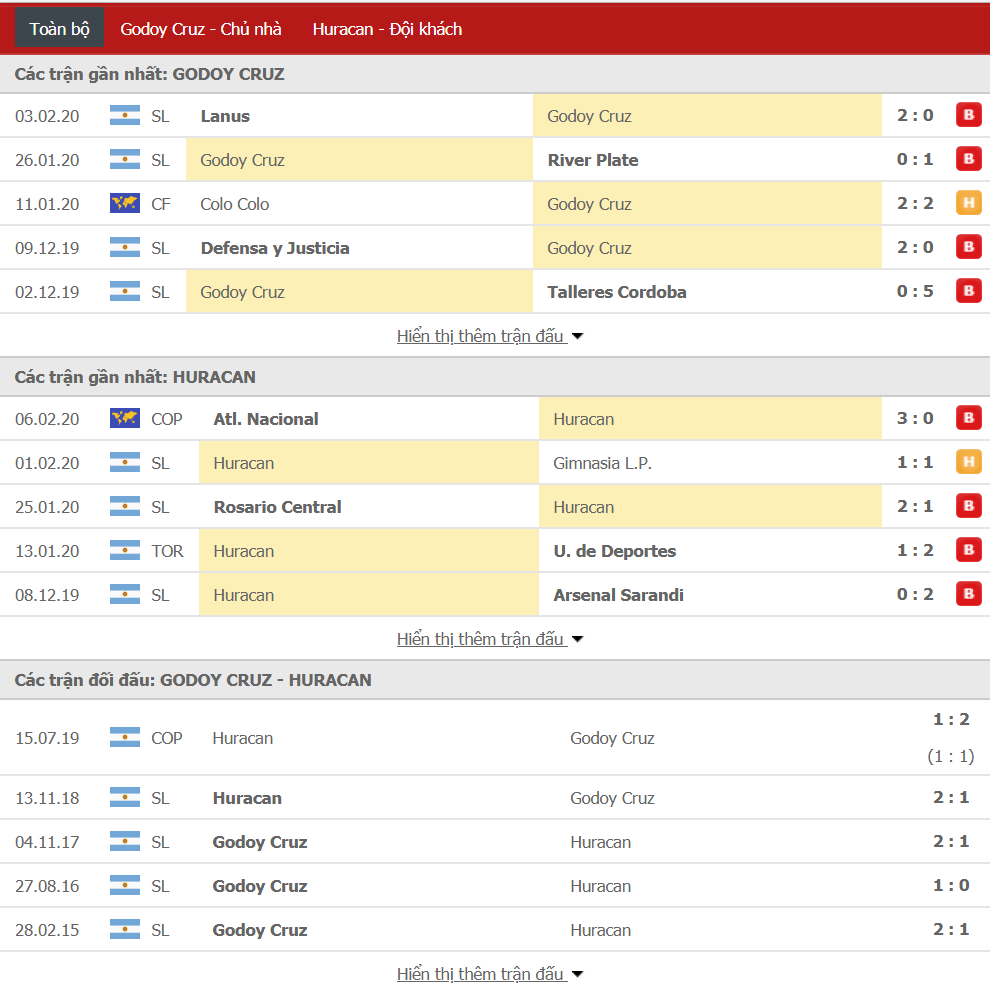
Task: Click the 2 : 1 score for 25.01.20
Action: pos(915,506)
